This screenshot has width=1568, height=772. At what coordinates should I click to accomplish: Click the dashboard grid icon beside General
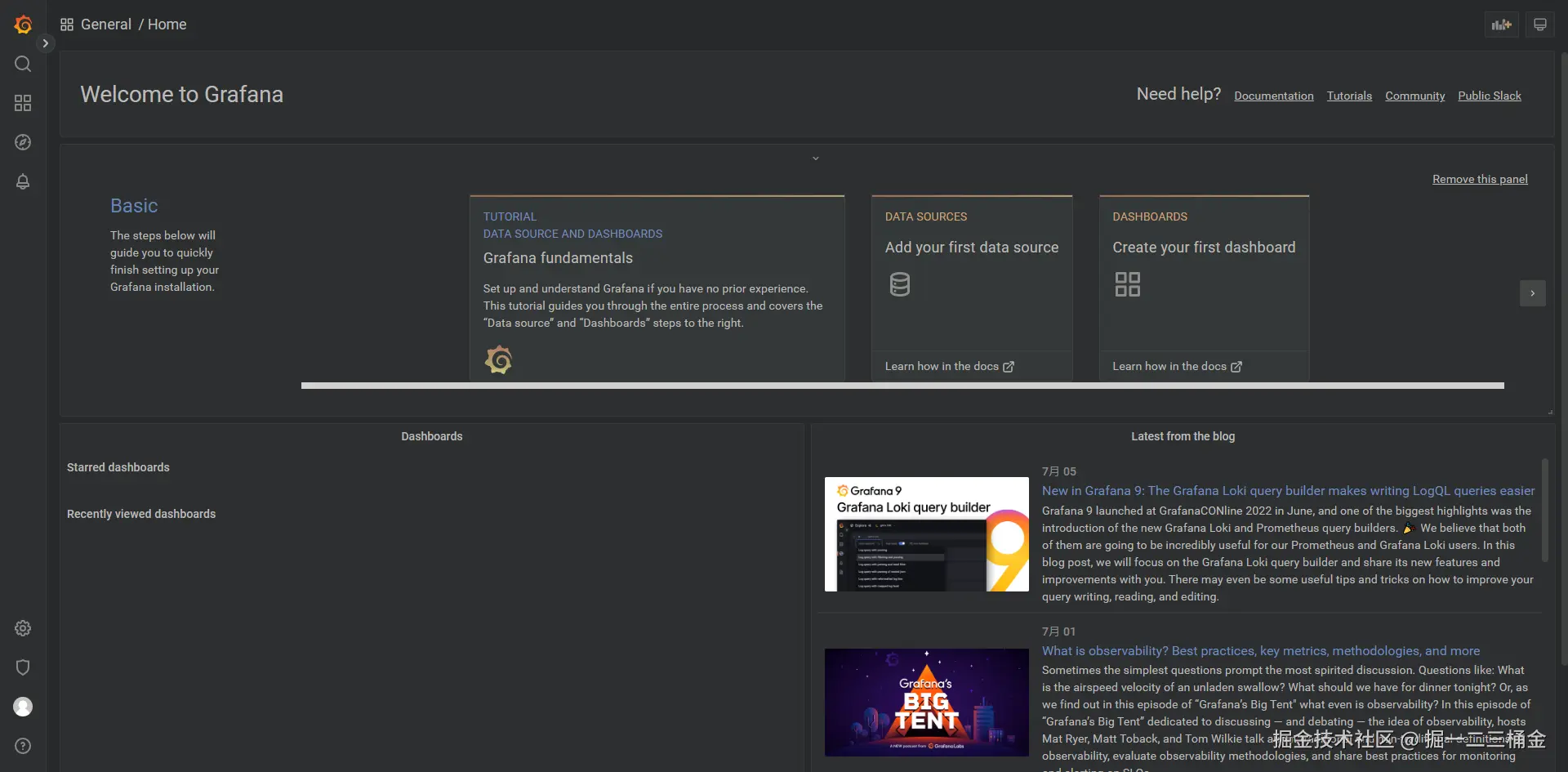click(67, 25)
